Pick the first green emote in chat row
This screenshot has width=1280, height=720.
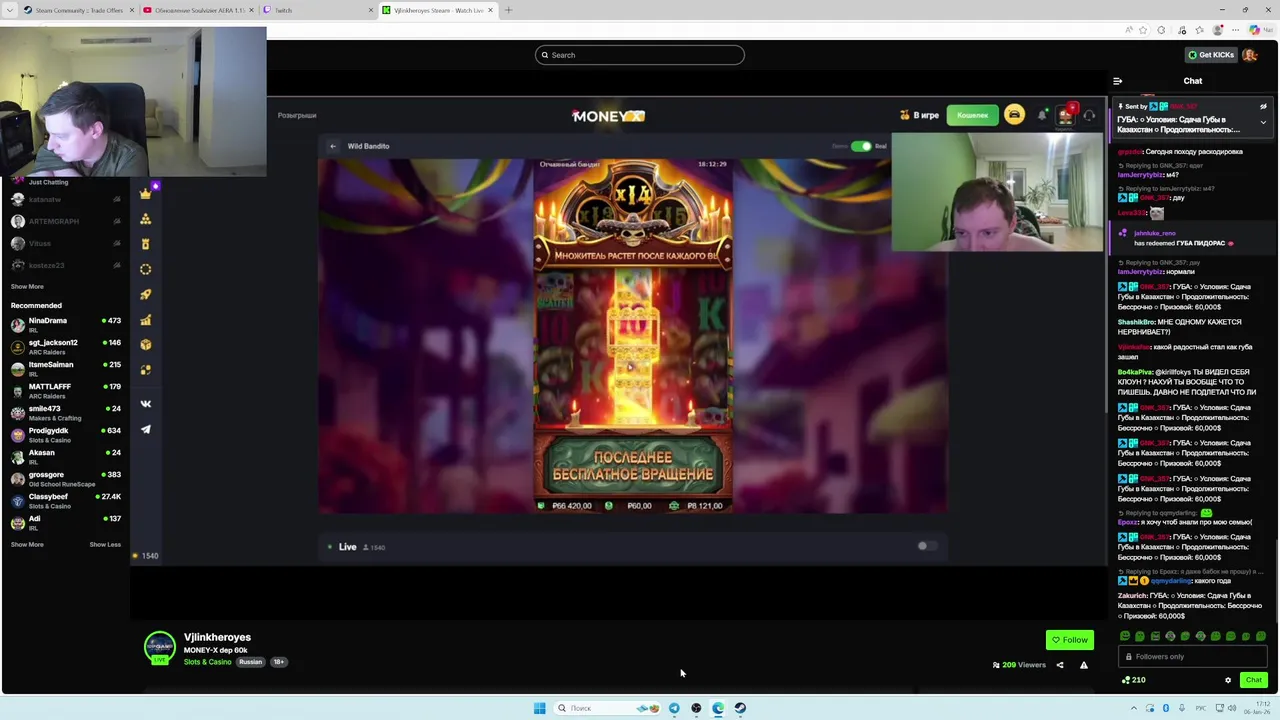1125,636
